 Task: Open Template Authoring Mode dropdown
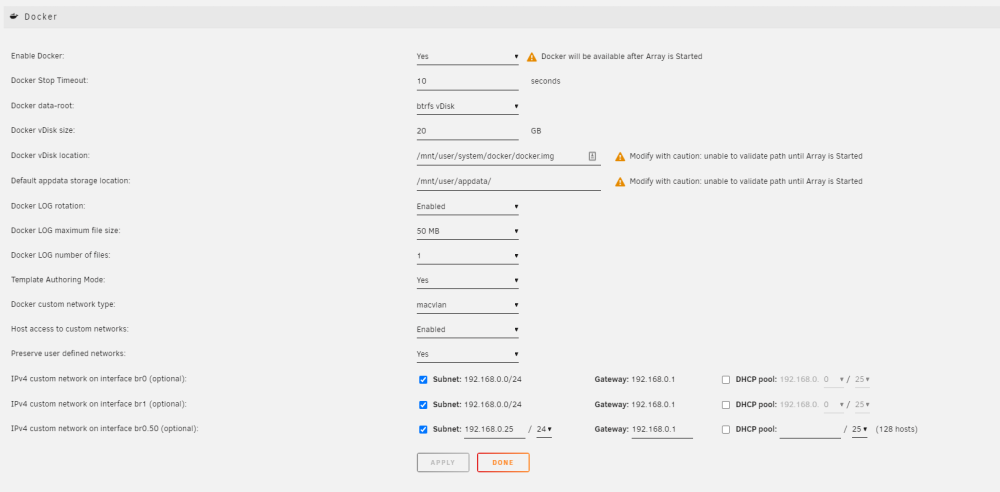pos(467,280)
